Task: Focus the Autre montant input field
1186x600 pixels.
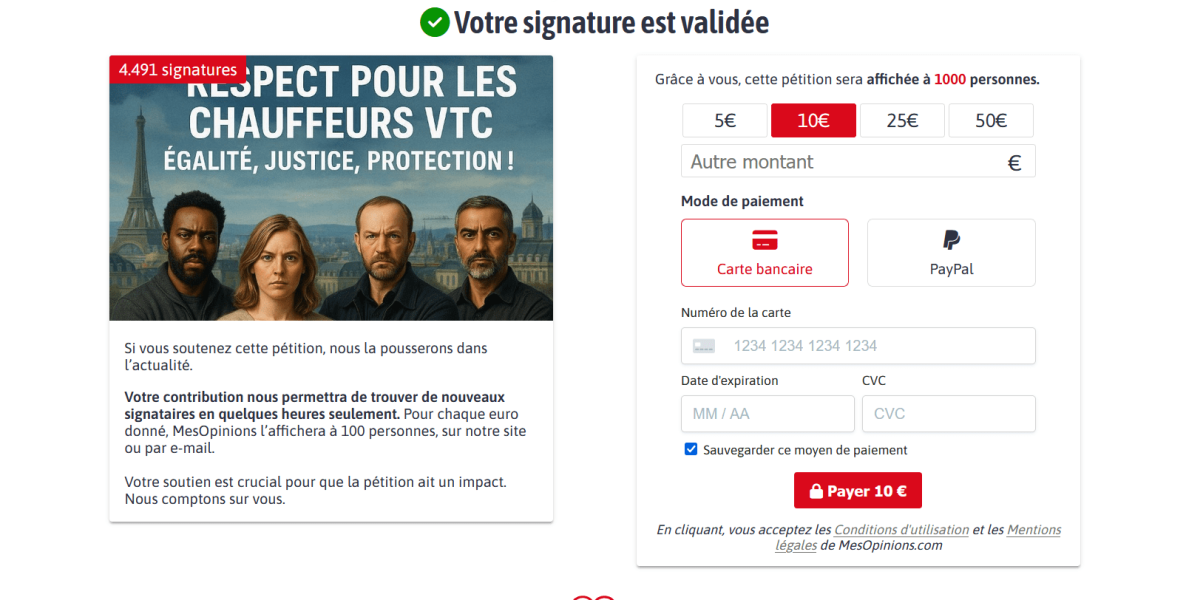Action: 858,161
